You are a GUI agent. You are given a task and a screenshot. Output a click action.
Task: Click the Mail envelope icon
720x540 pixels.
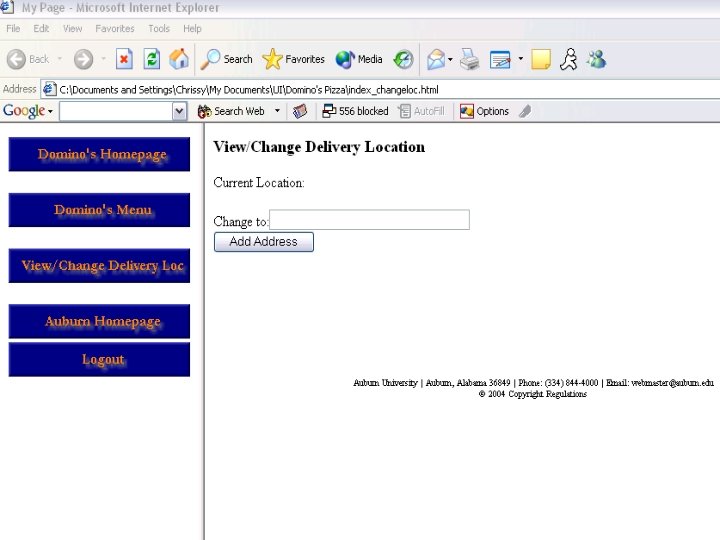(x=436, y=59)
